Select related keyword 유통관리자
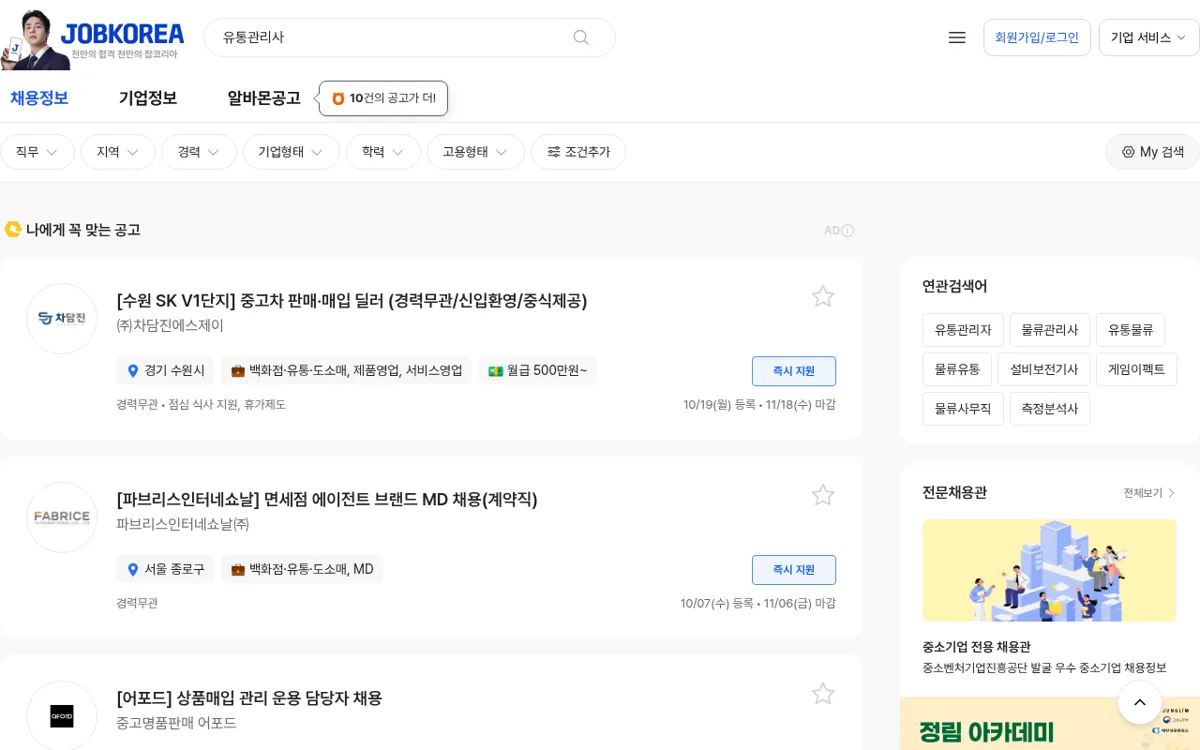The image size is (1200, 750). click(x=963, y=330)
